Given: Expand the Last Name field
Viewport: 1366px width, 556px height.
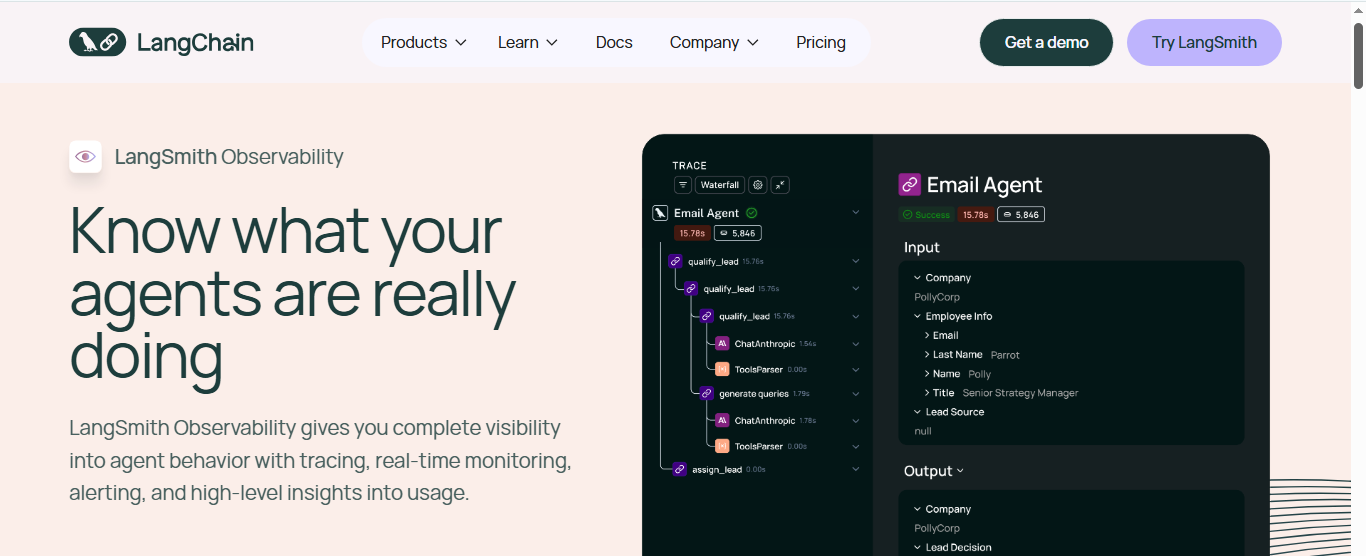Looking at the screenshot, I should [x=928, y=355].
